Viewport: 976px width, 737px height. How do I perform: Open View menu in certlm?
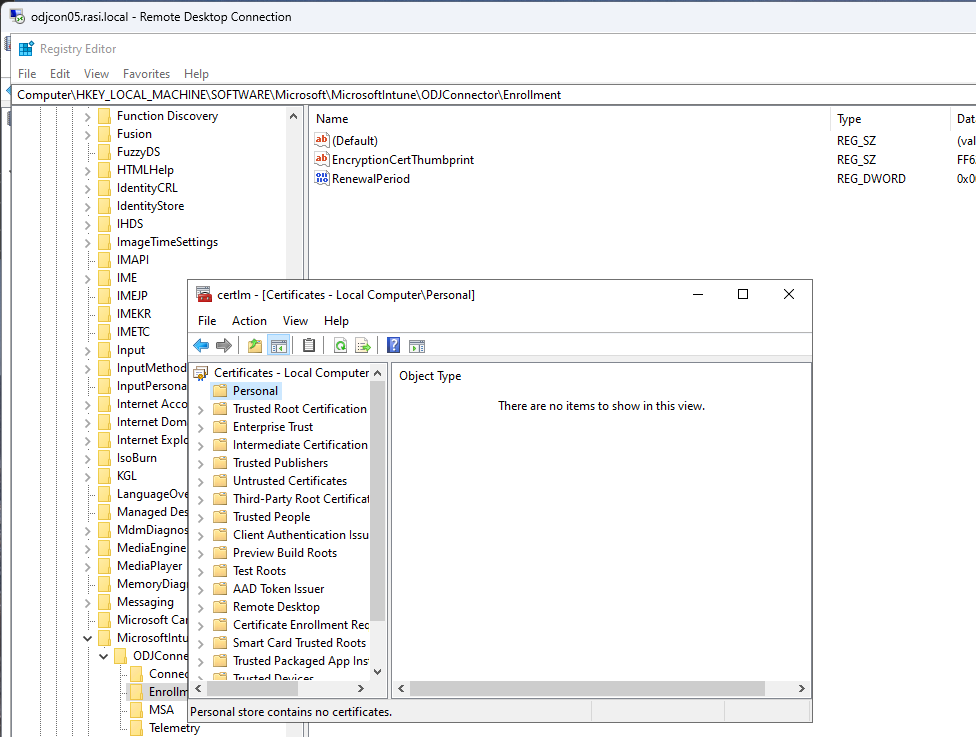pos(295,321)
